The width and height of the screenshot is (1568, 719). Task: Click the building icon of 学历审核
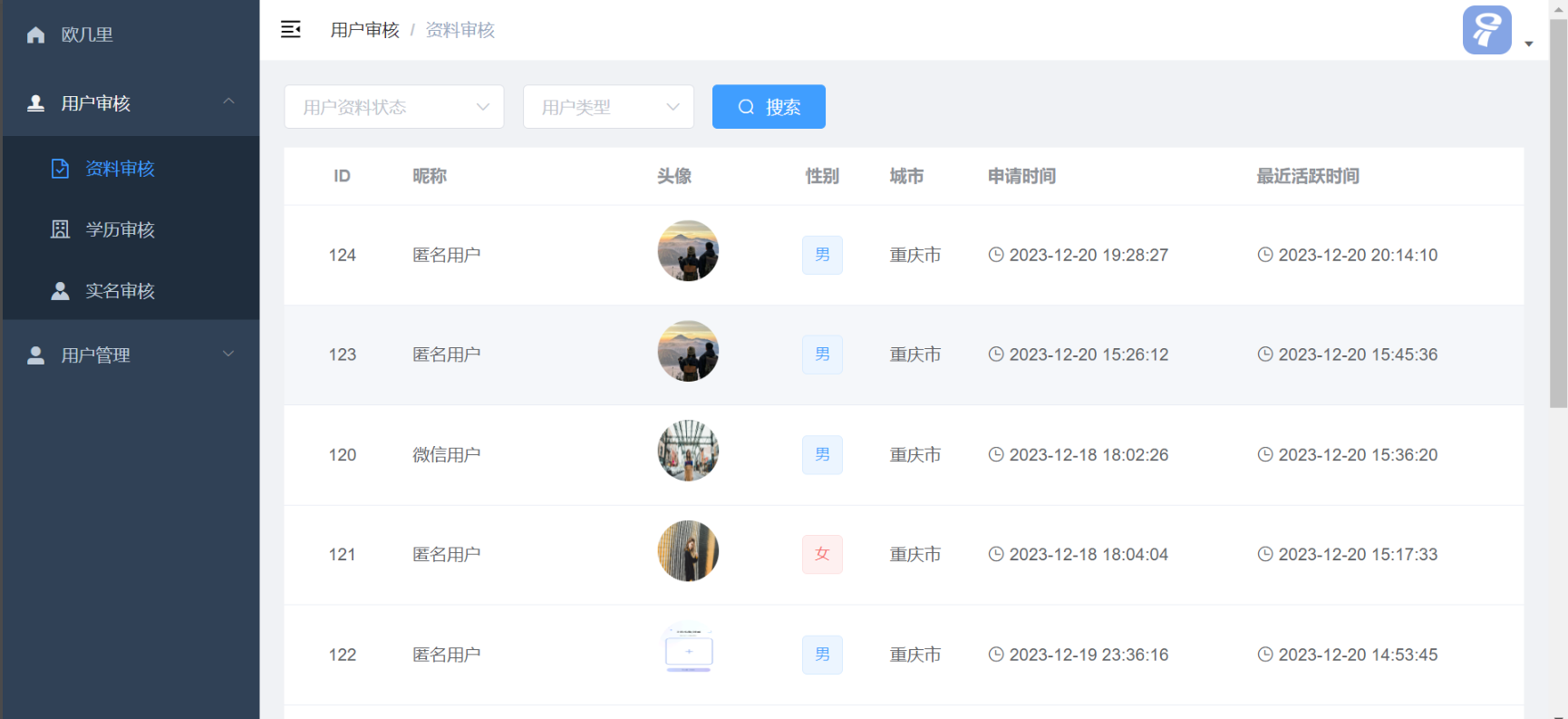click(60, 229)
